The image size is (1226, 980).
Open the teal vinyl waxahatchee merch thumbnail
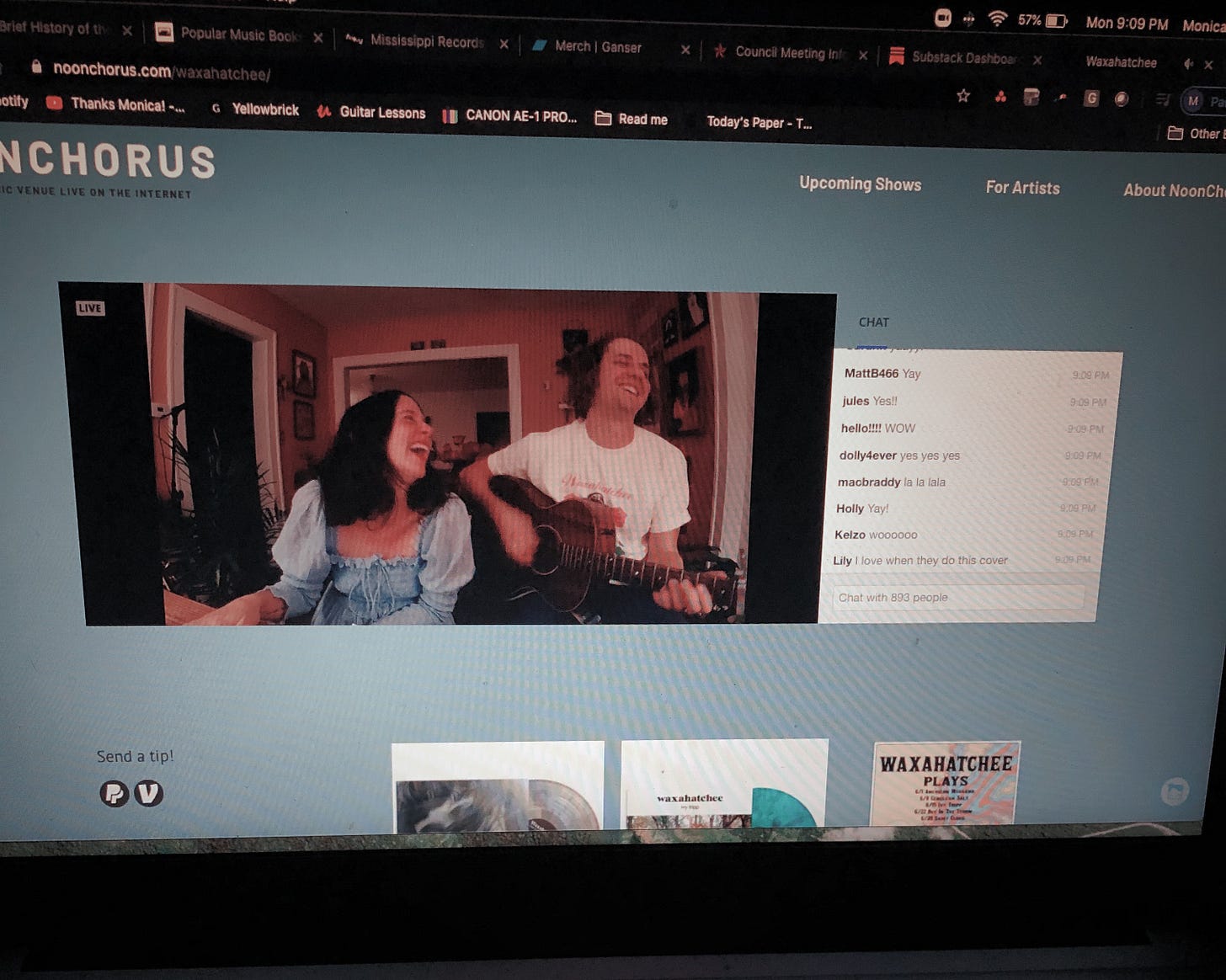(x=724, y=784)
